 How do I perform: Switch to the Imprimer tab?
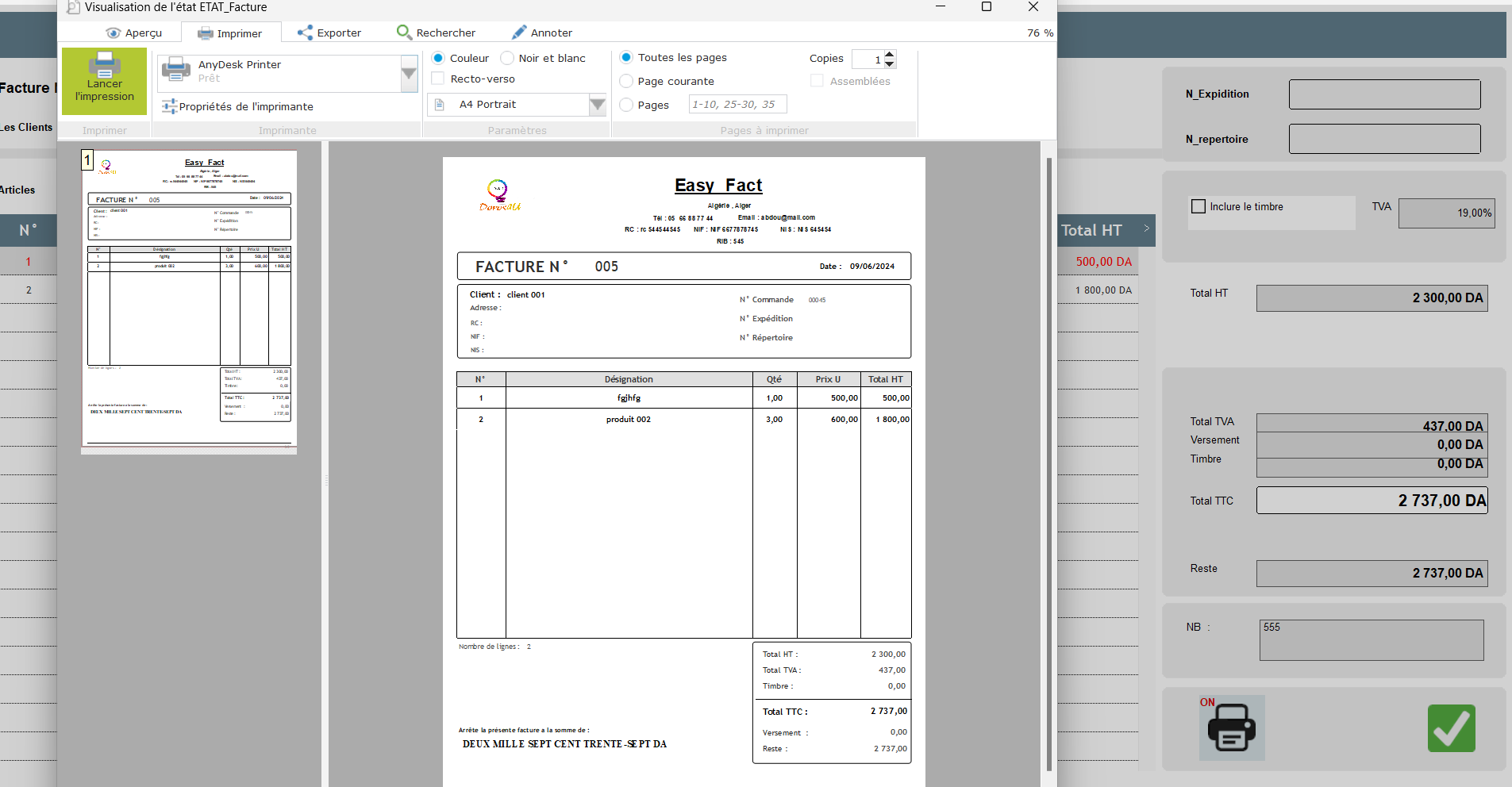pos(230,33)
